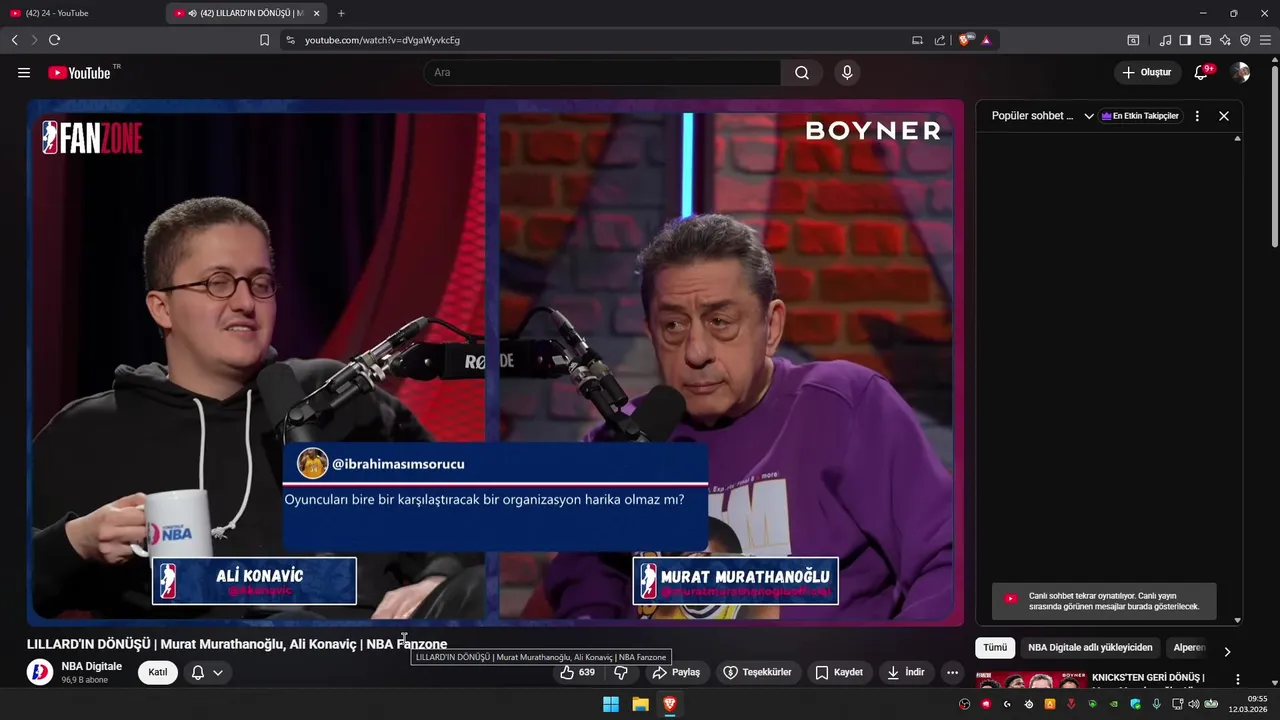The height and width of the screenshot is (720, 1280).
Task: Expand the notification bell dropdown for NBA Digitale
Action: point(207,672)
